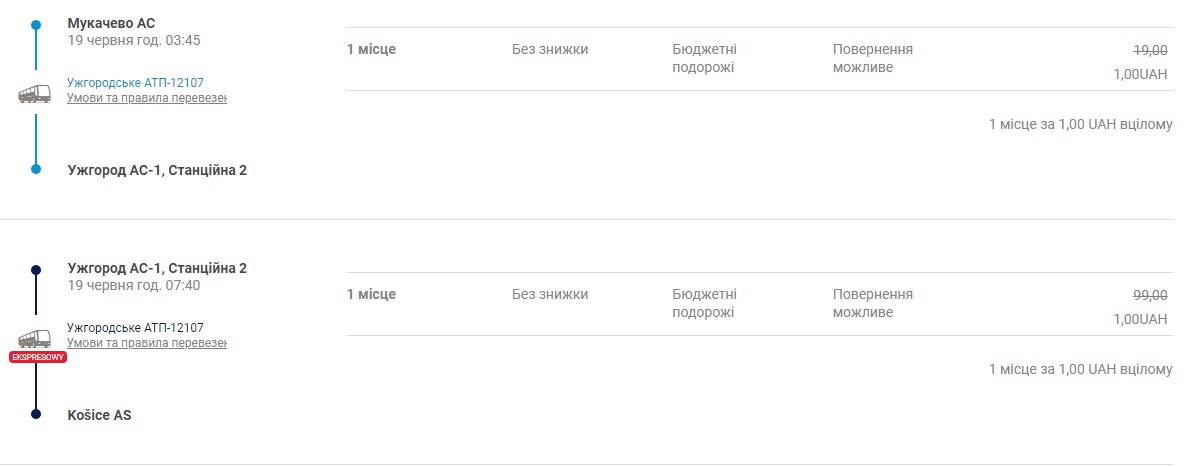This screenshot has height=467, width=1203.
Task: Select Мукачево АС station name
Action: (x=111, y=23)
